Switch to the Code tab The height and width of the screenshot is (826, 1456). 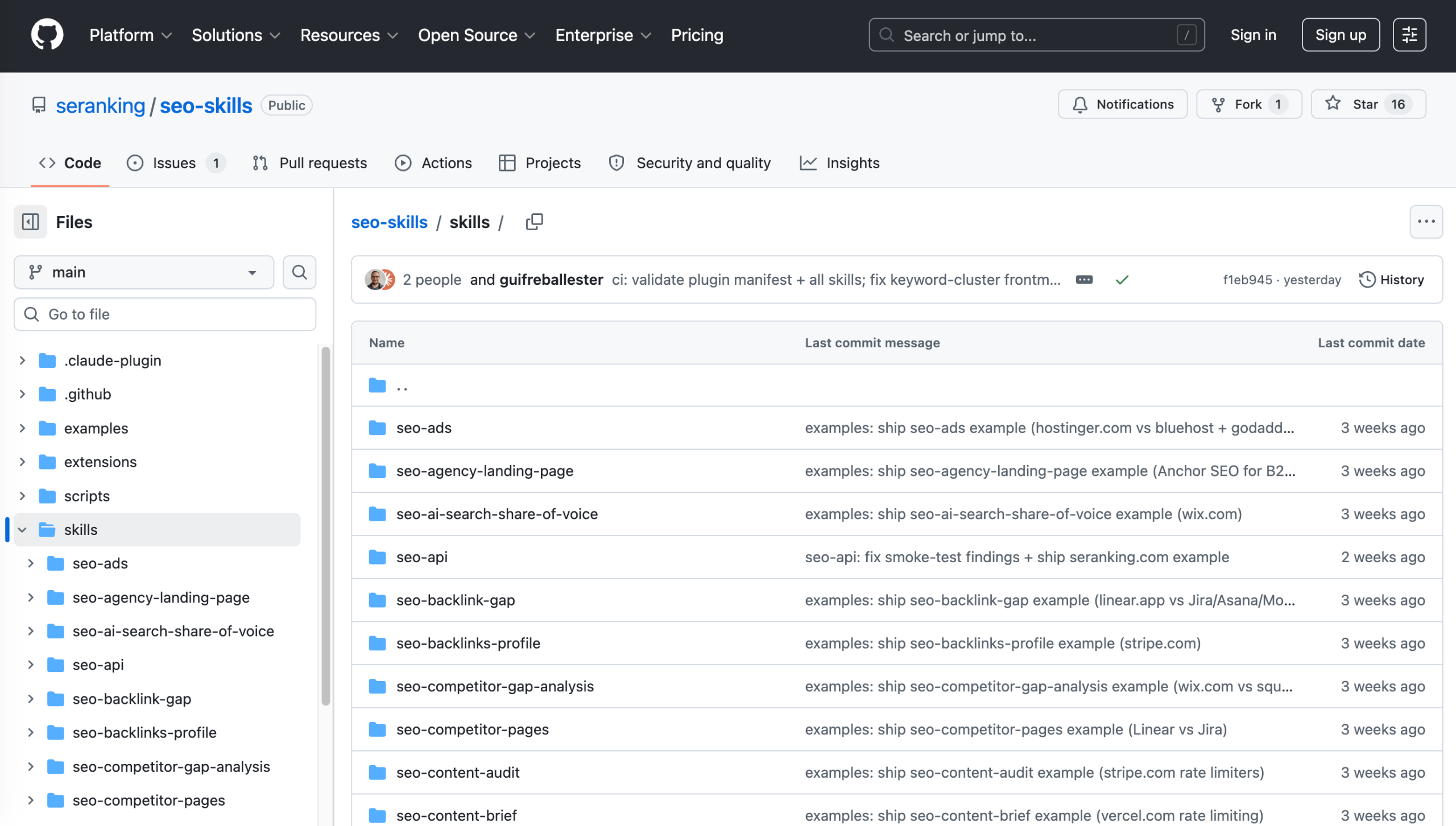(70, 163)
